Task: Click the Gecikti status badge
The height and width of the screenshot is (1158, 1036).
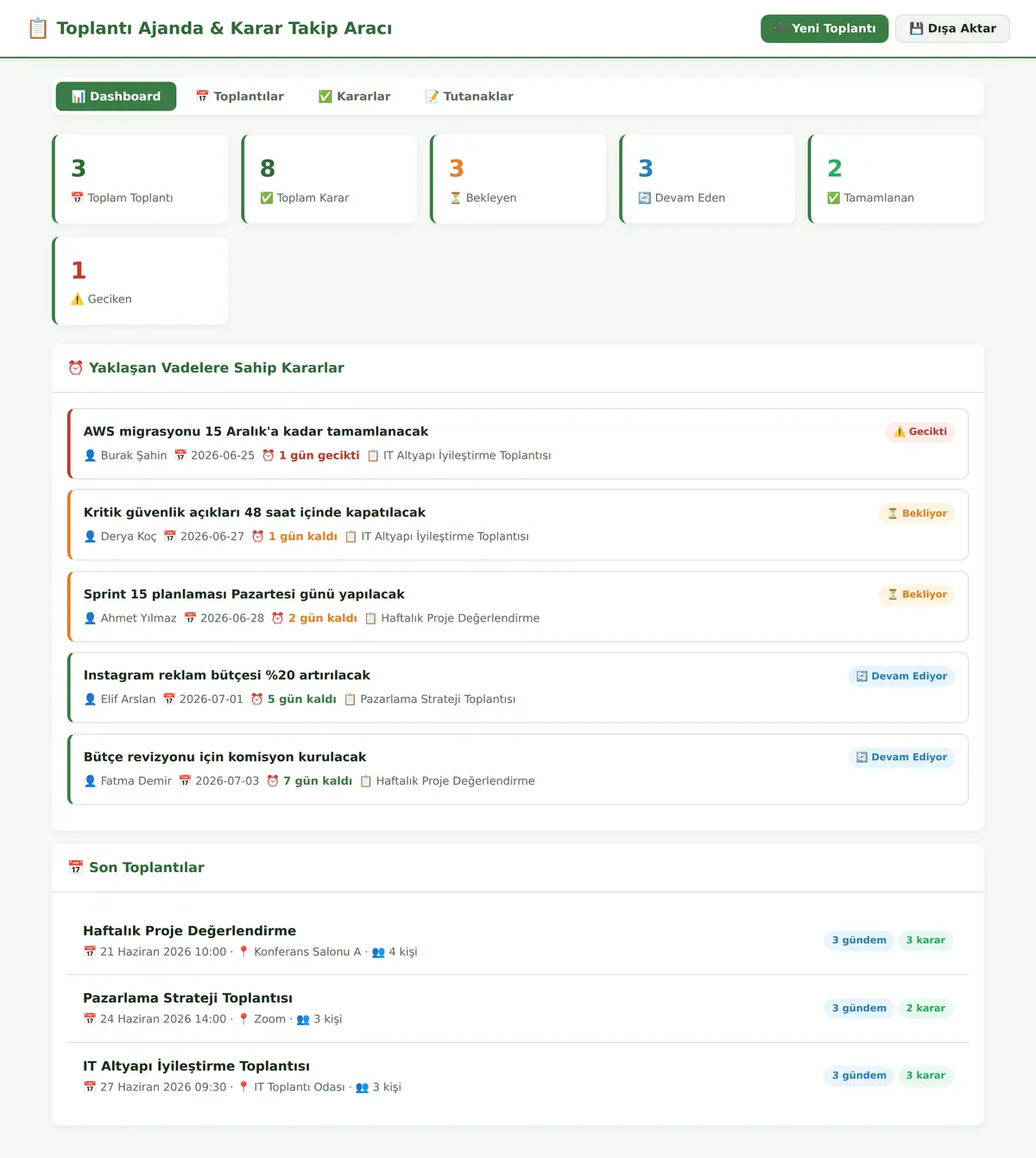Action: pos(920,432)
